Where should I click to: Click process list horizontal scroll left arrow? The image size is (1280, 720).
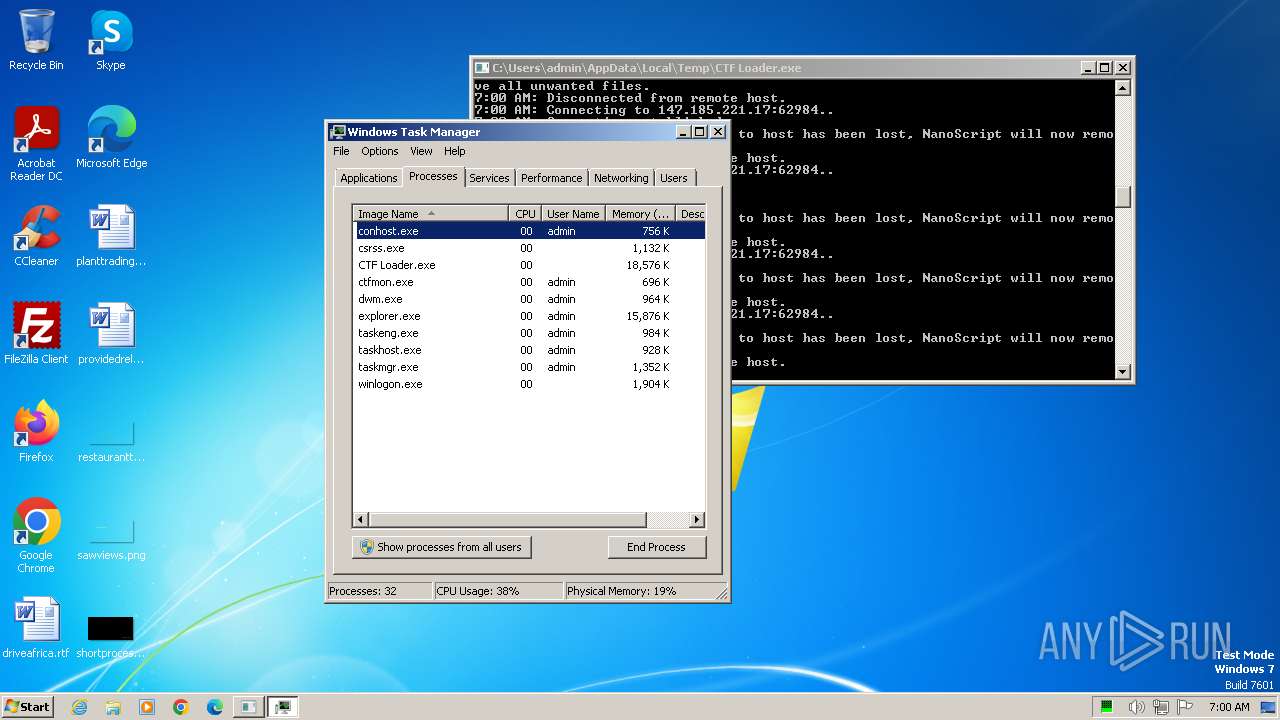[x=362, y=520]
